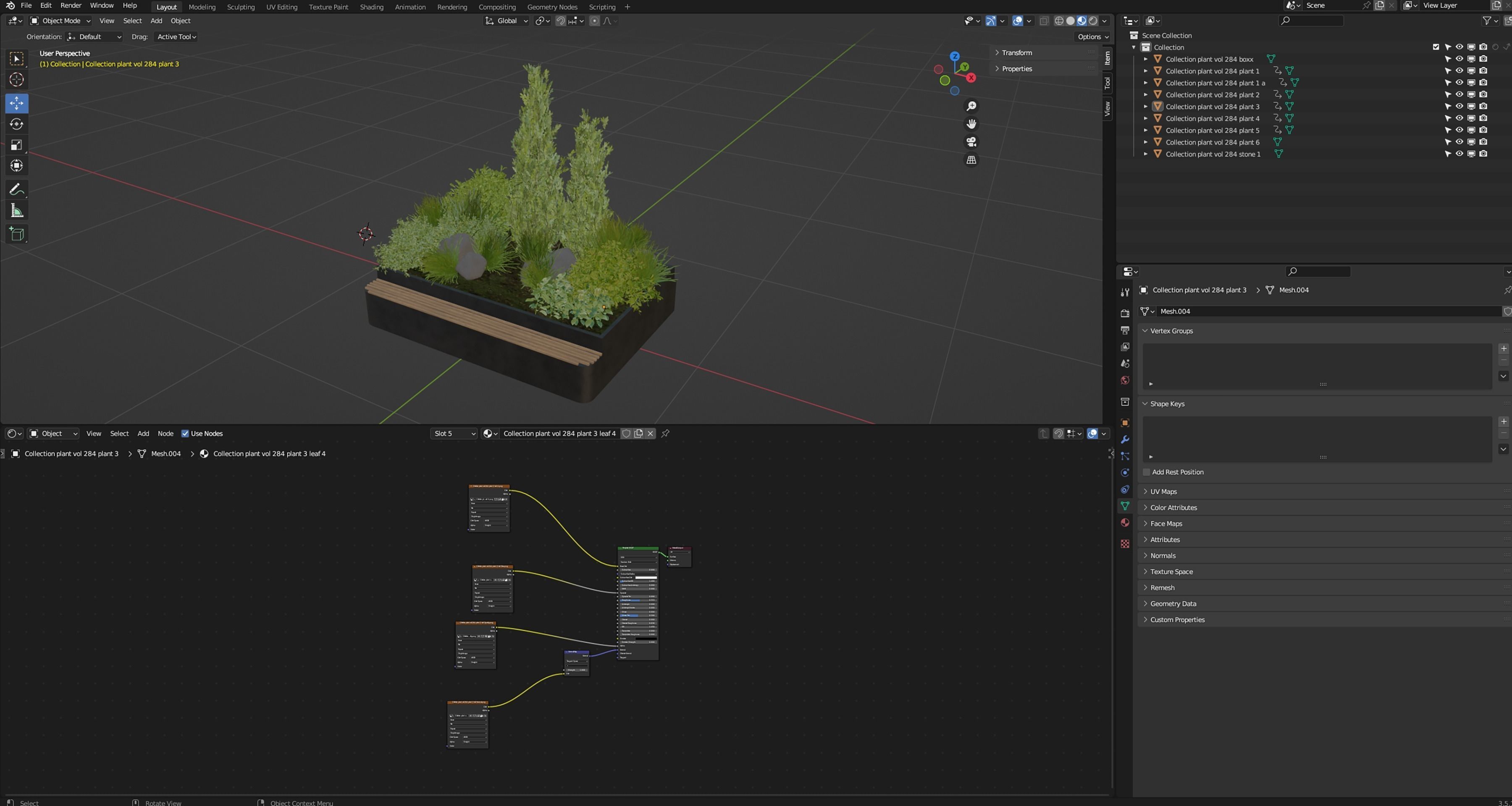Click the properties editor search field
This screenshot has width=1512, height=806.
point(1318,271)
